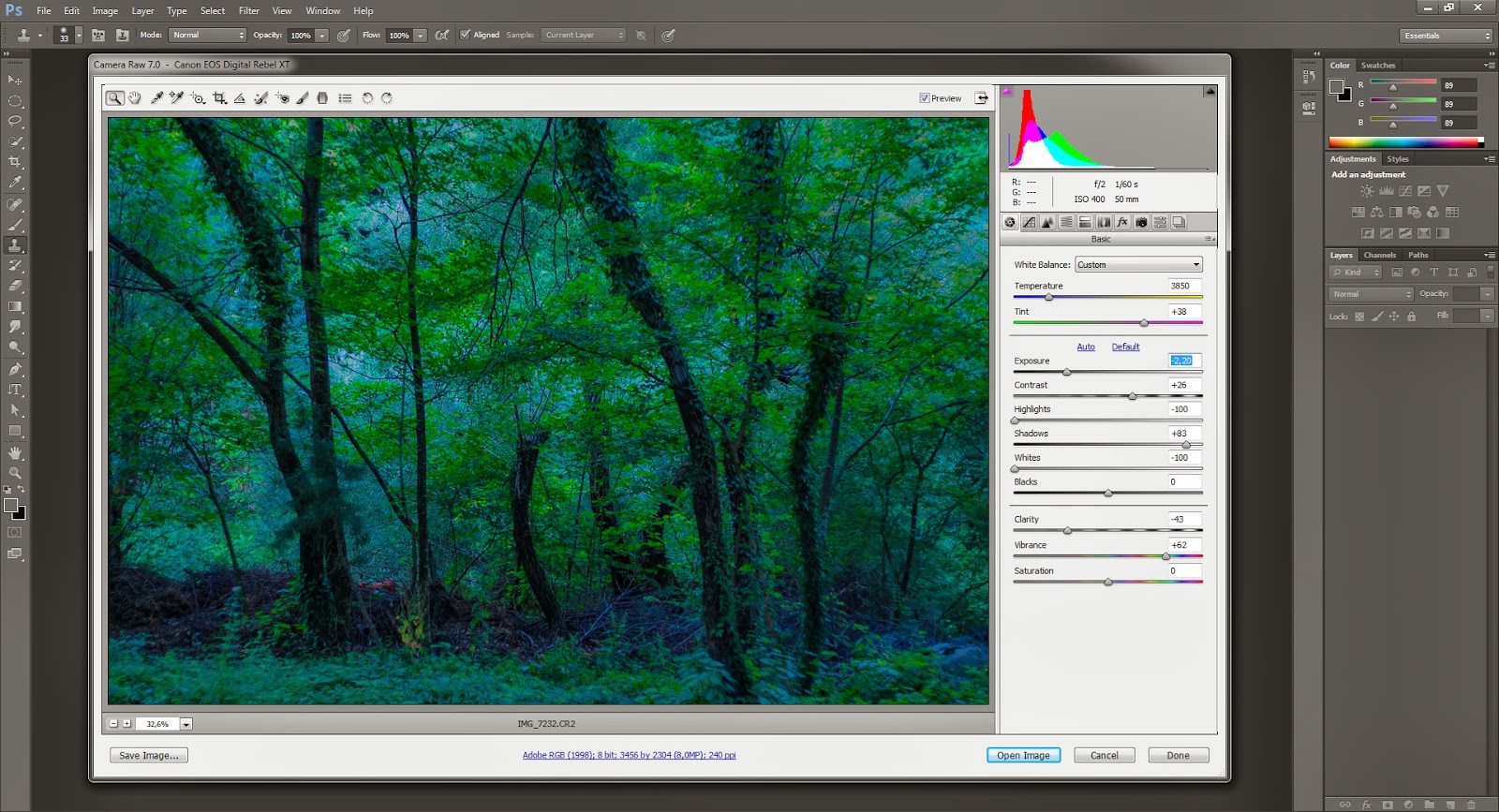Click the Open Image button
Image resolution: width=1499 pixels, height=812 pixels.
tap(1023, 755)
